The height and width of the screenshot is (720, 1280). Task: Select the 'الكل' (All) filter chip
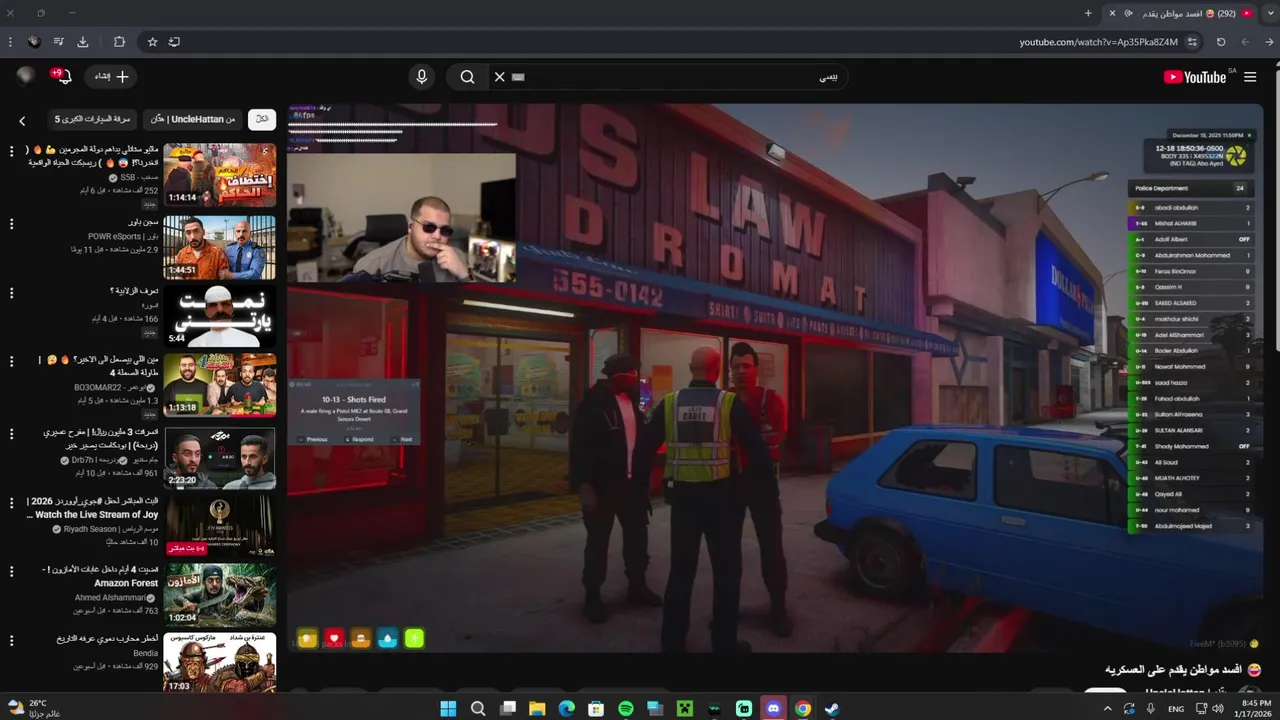pos(262,119)
